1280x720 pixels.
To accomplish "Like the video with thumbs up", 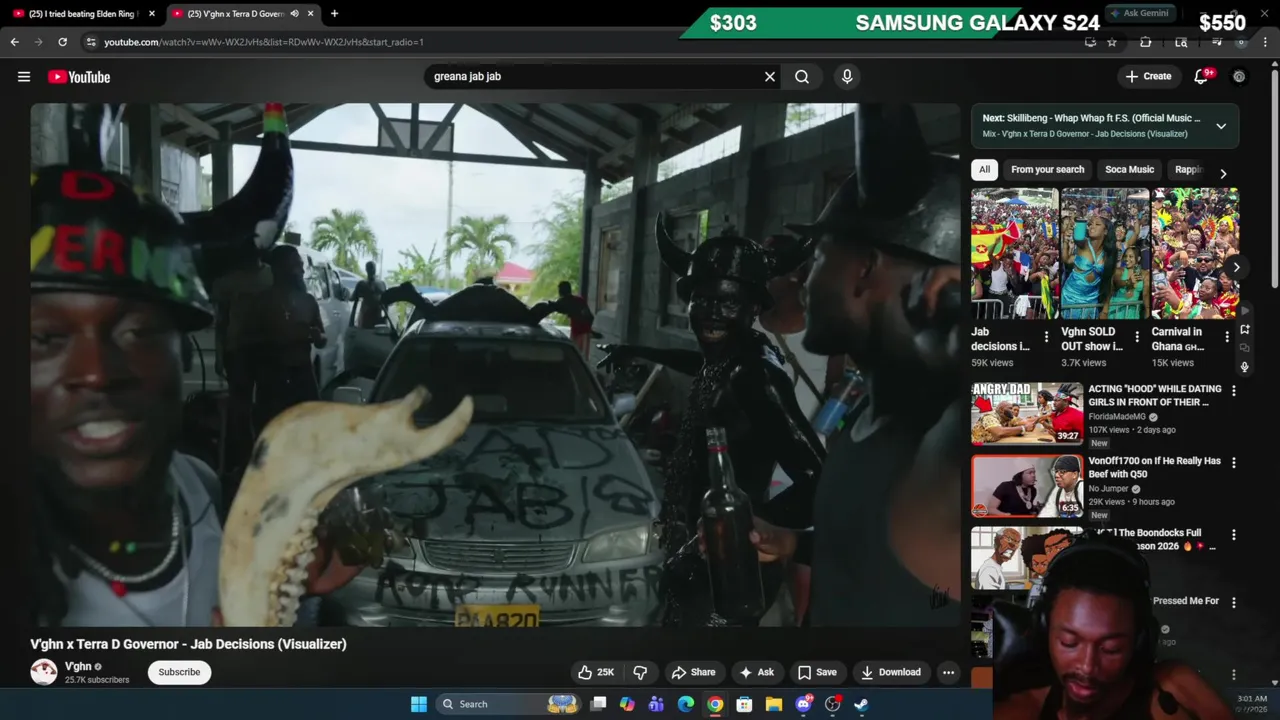I will tap(596, 672).
